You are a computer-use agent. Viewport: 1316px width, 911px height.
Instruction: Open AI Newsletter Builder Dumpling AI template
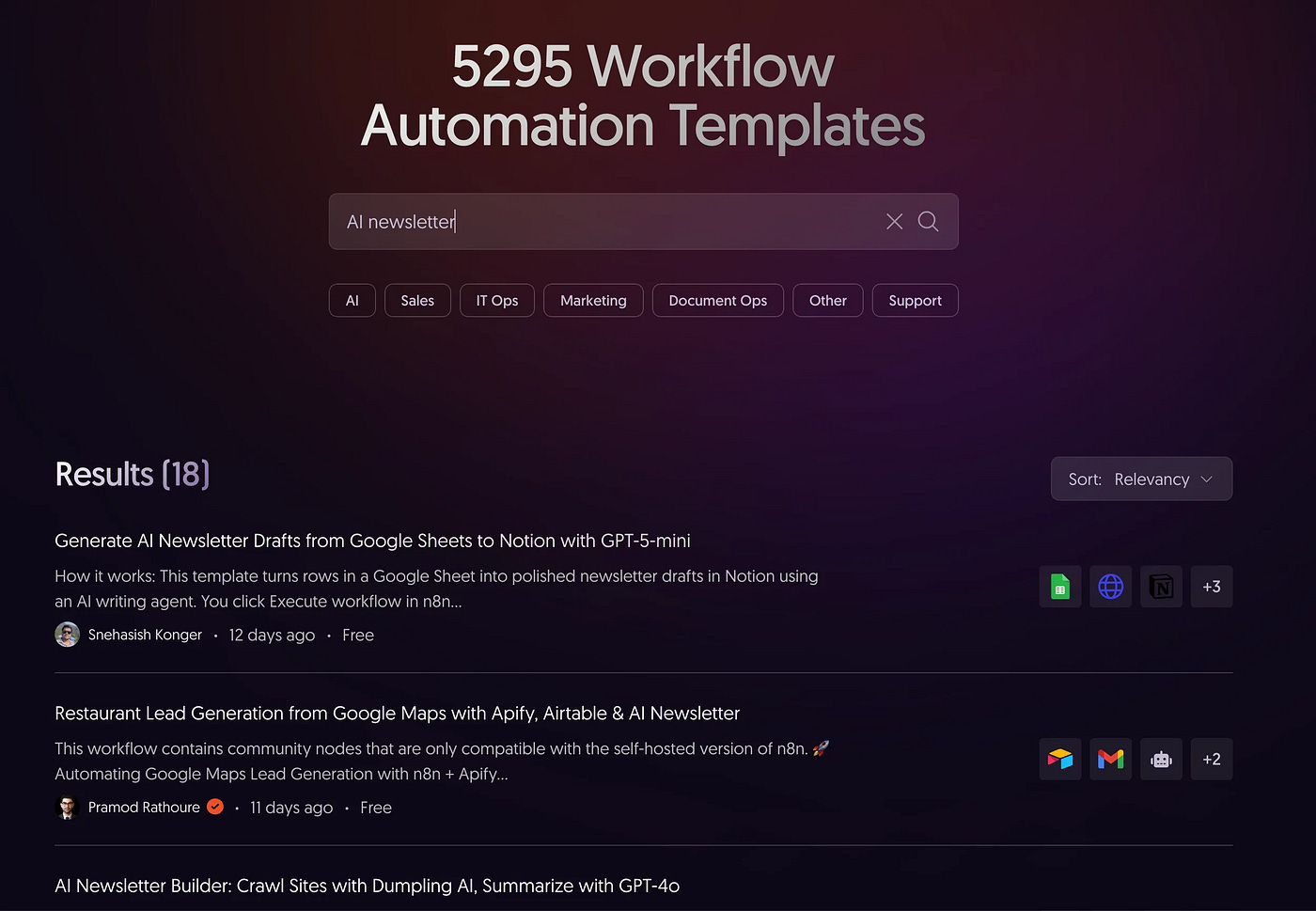(x=367, y=886)
